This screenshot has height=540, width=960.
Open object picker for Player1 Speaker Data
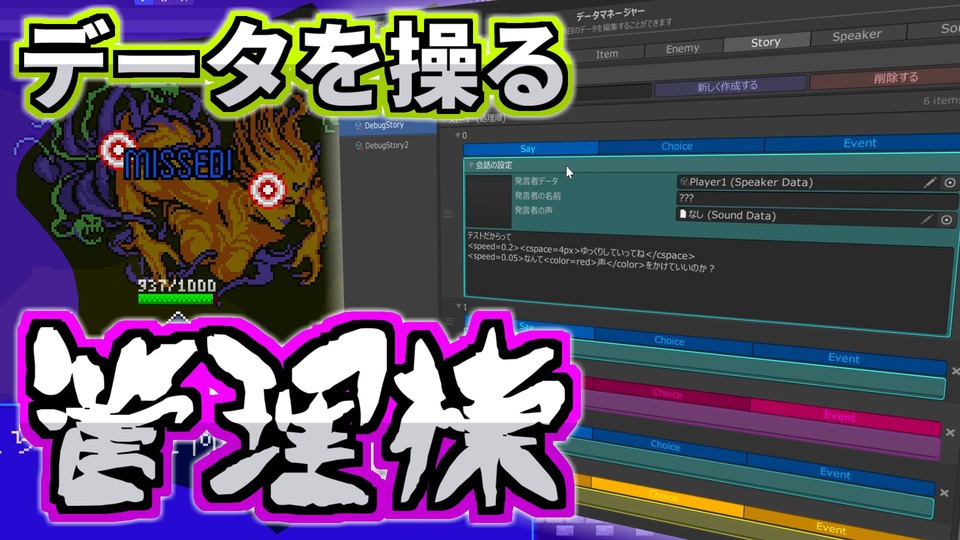pos(950,182)
